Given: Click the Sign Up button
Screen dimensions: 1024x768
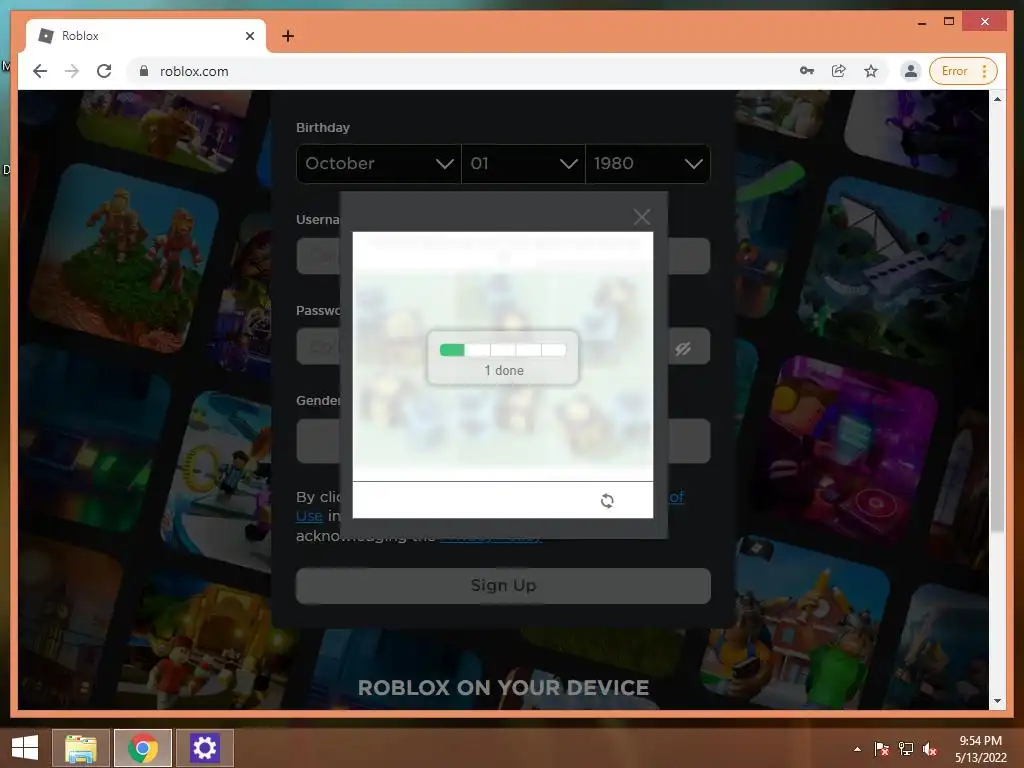Looking at the screenshot, I should tap(504, 585).
